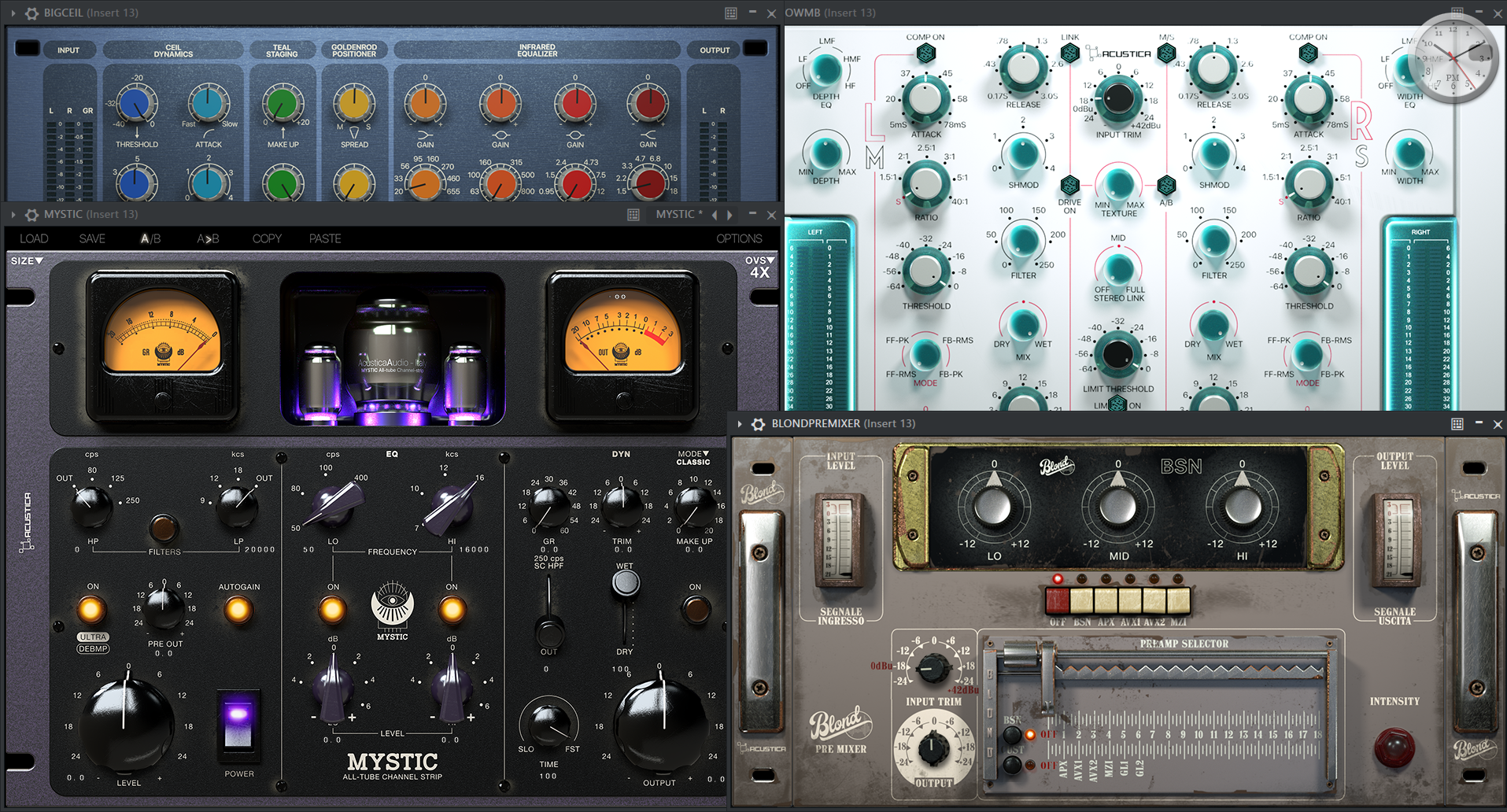Image resolution: width=1507 pixels, height=812 pixels.
Task: Toggle low band EQ ON lamp in MYSTIC
Action: tap(332, 609)
